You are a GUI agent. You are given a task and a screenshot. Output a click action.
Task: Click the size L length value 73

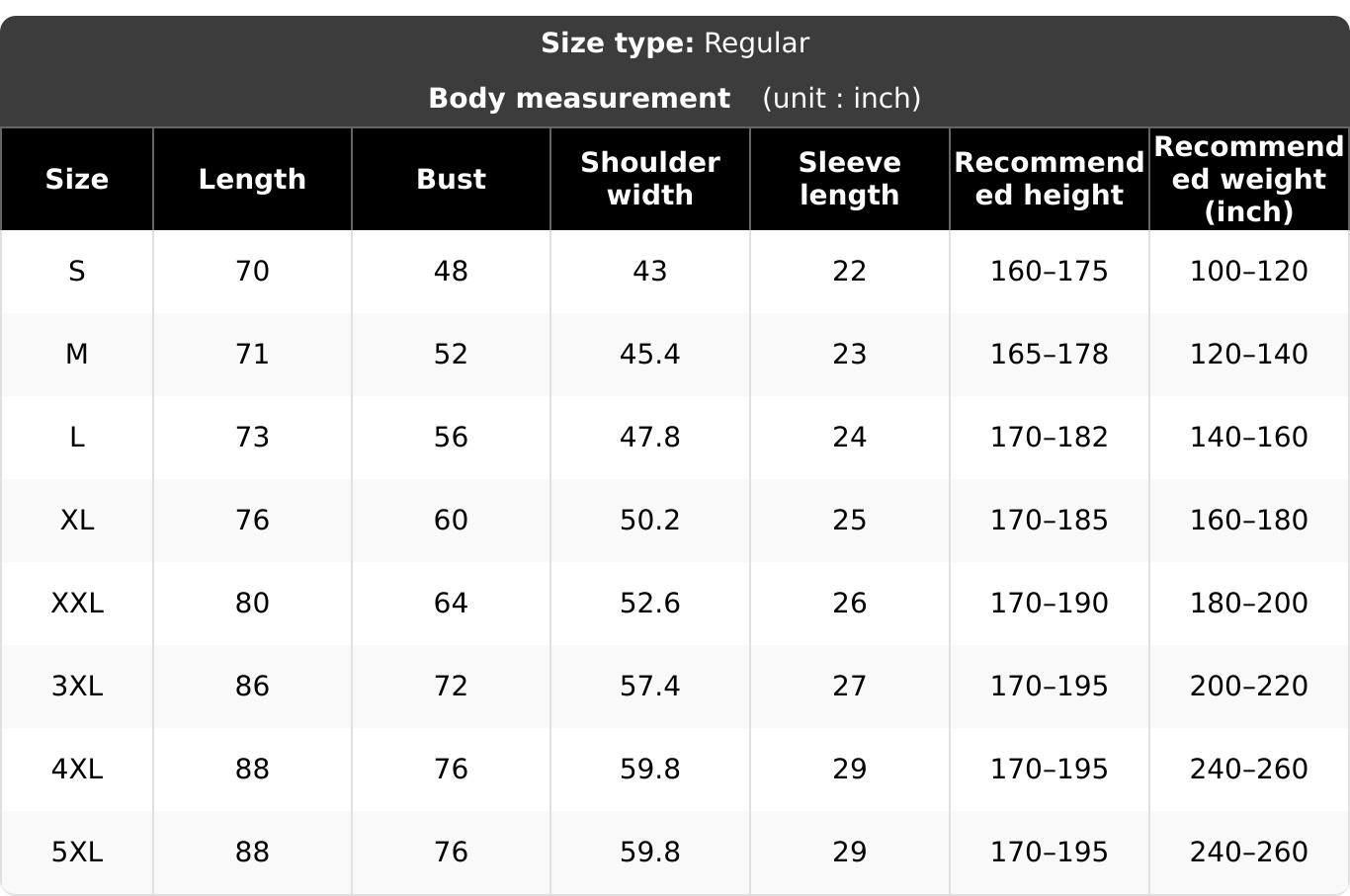pos(252,438)
